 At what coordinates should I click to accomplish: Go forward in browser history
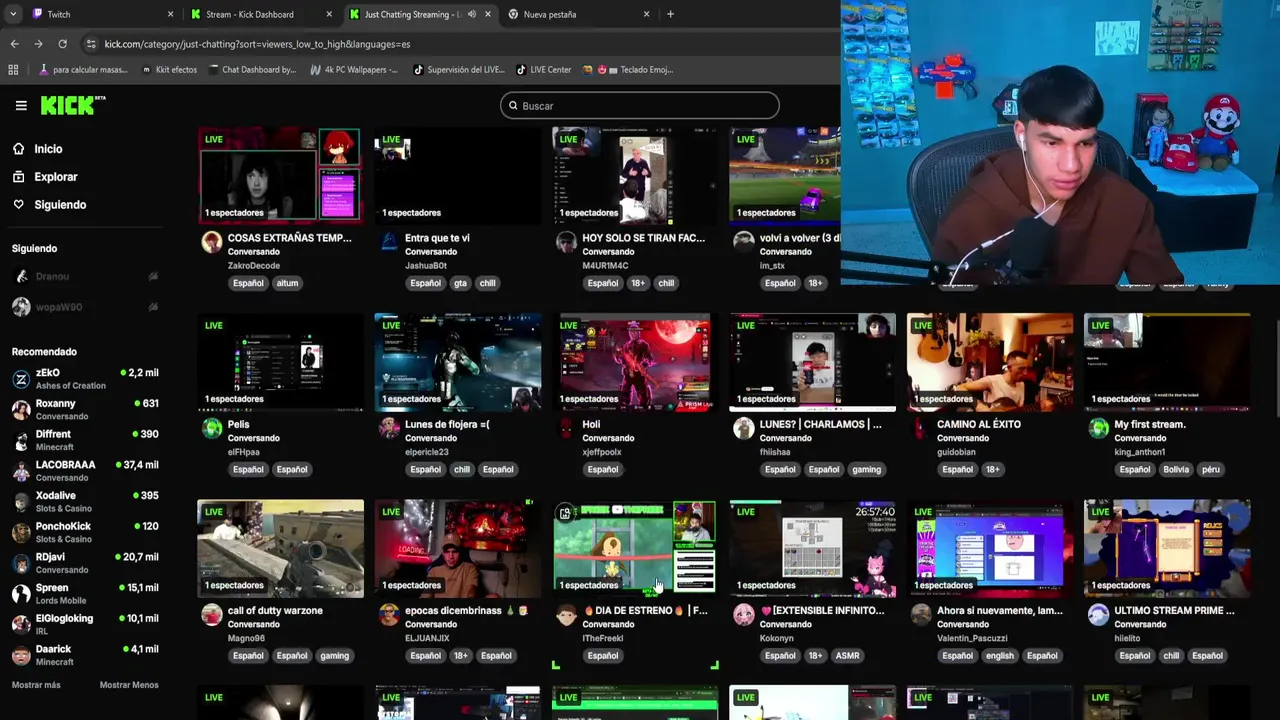pyautogui.click(x=38, y=44)
